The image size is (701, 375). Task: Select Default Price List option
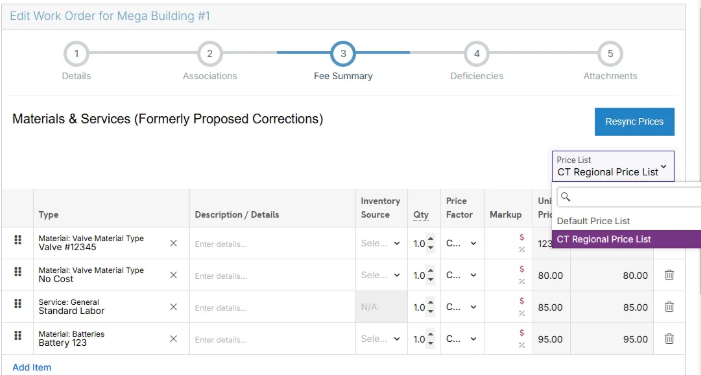point(593,221)
